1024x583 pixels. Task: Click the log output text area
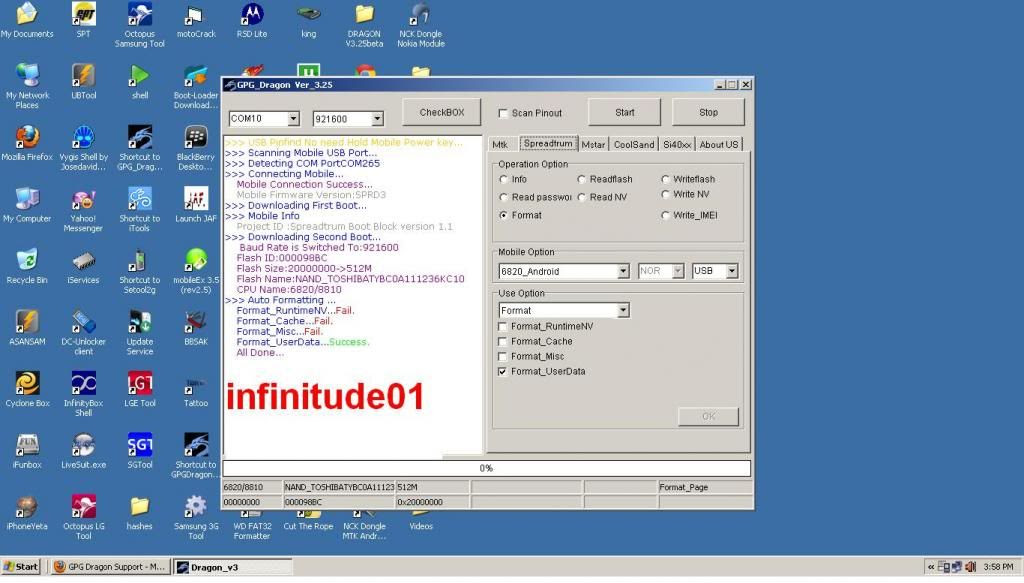(x=353, y=294)
